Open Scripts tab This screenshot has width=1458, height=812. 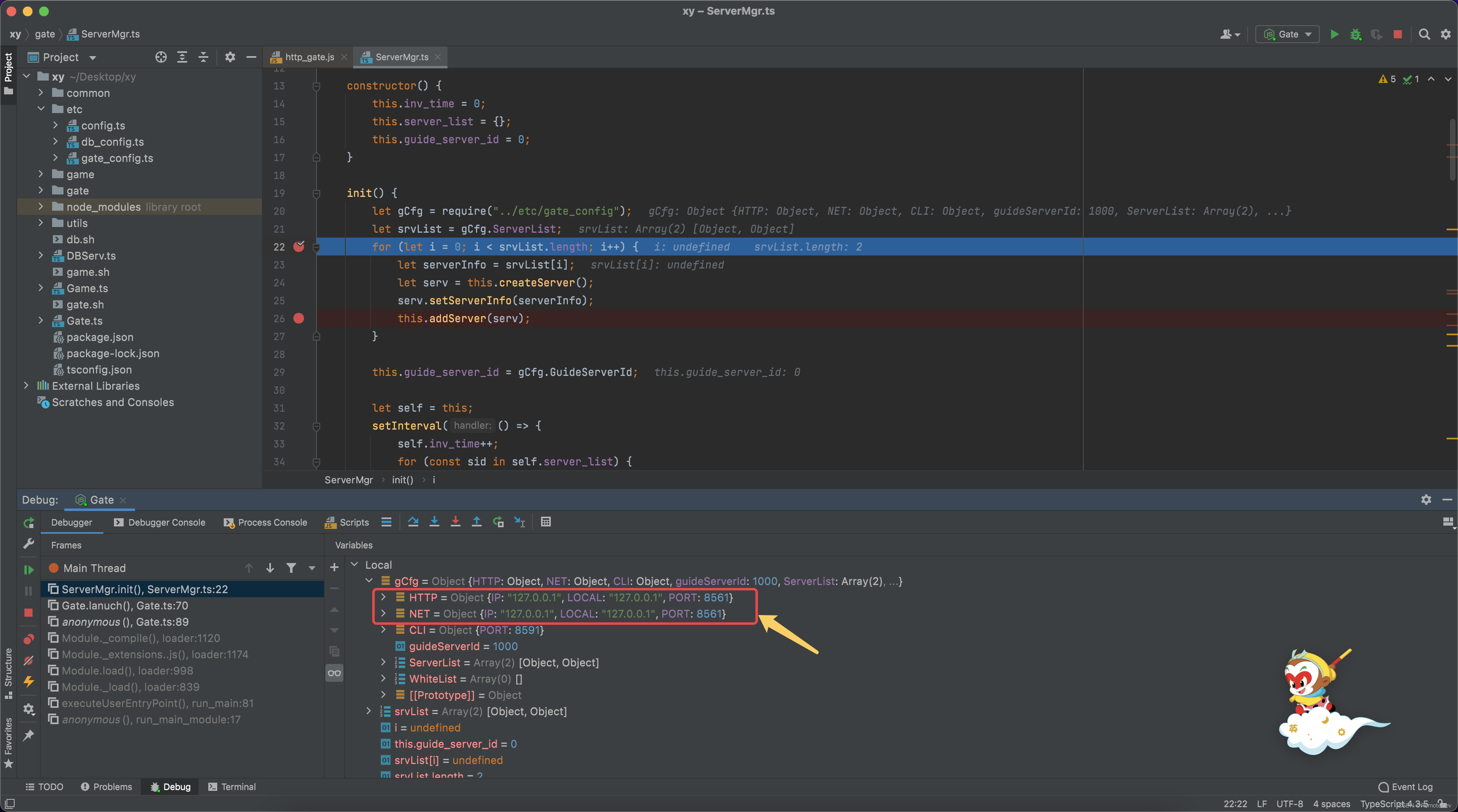347,522
